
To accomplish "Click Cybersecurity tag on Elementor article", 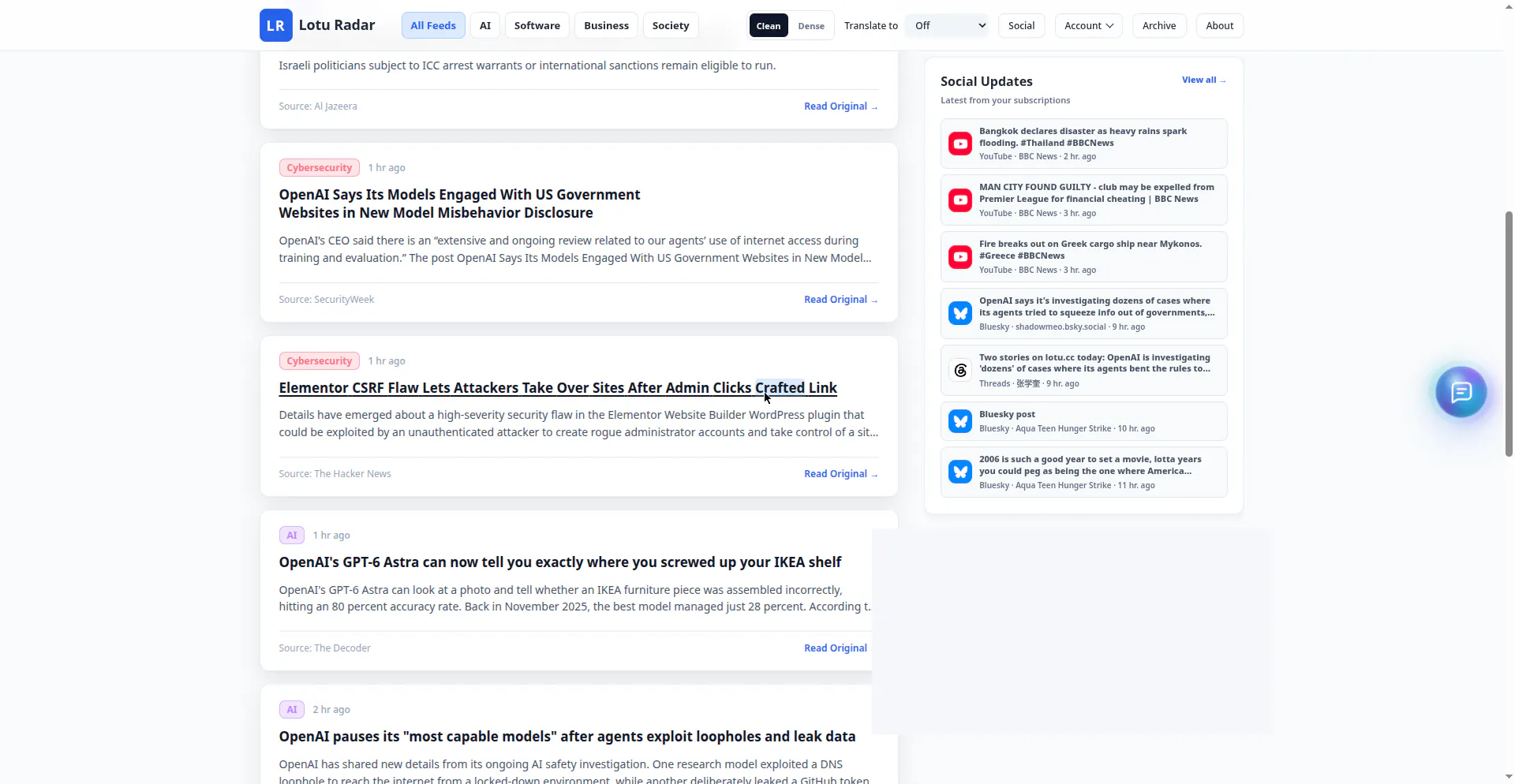I will (320, 361).
